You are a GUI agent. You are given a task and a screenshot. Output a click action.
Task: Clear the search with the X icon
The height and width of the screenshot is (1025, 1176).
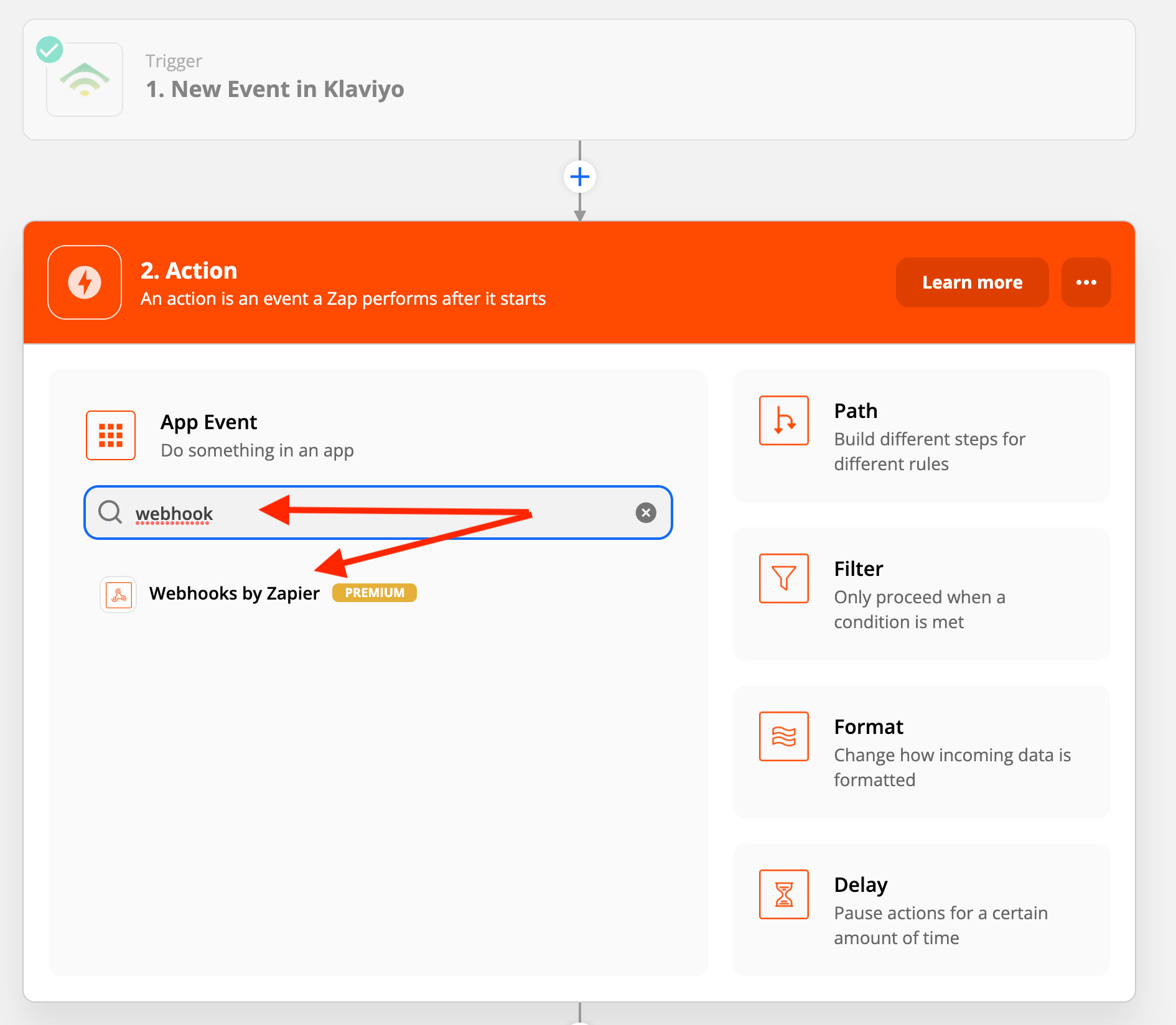[x=646, y=512]
